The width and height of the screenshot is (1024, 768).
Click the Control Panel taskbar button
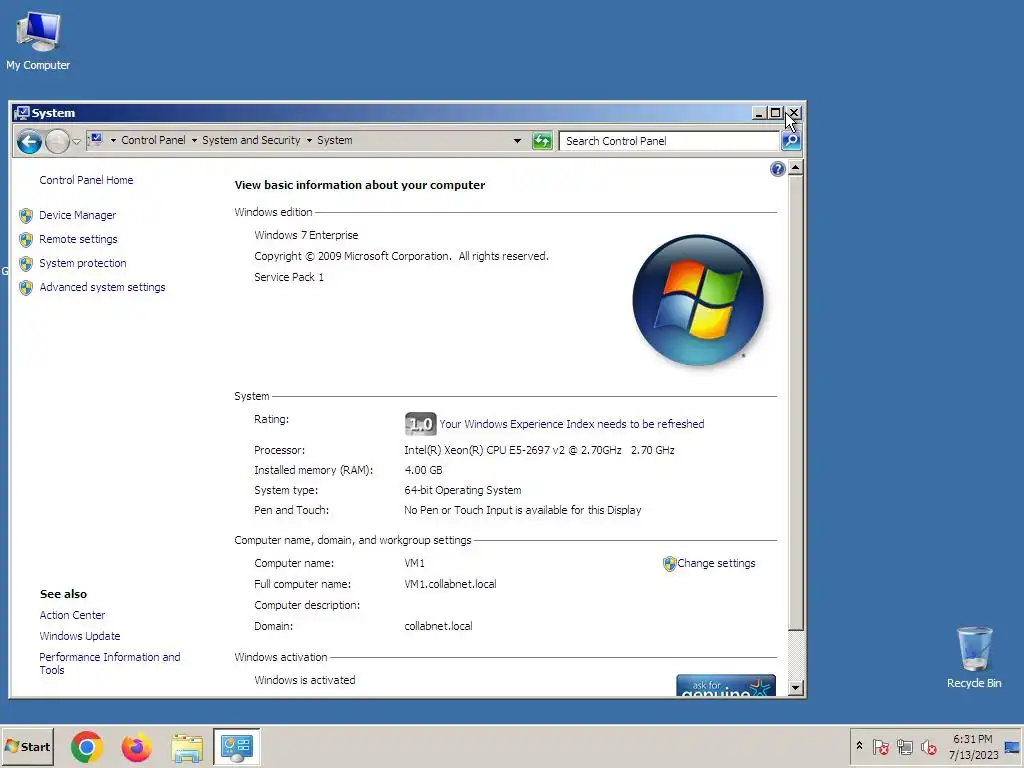point(236,746)
